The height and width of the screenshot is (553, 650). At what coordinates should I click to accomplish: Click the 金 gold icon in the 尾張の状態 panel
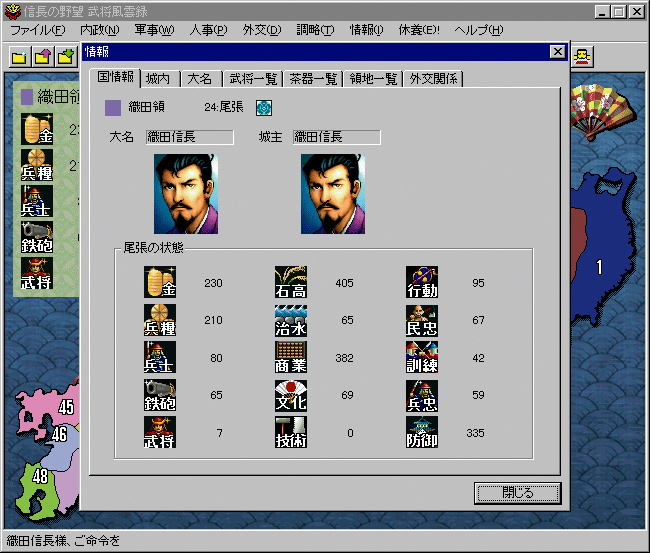click(x=160, y=282)
